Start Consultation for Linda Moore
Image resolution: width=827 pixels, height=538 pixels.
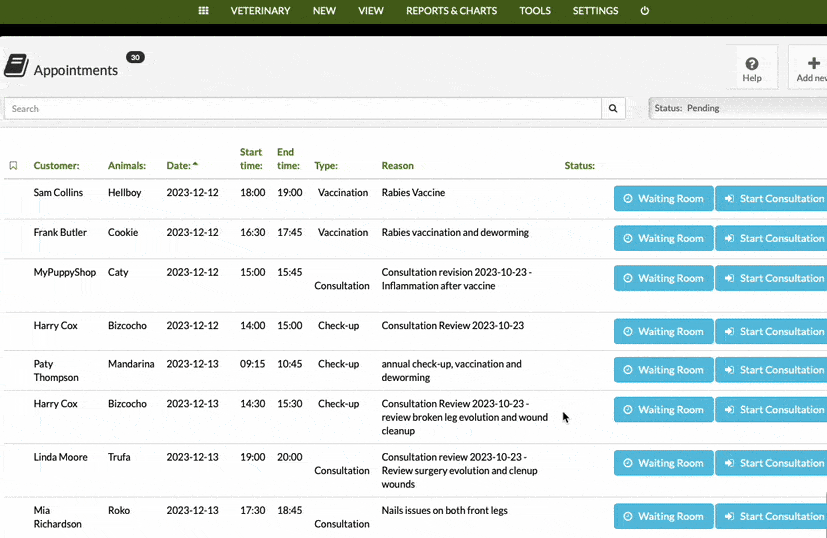pyautogui.click(x=771, y=463)
